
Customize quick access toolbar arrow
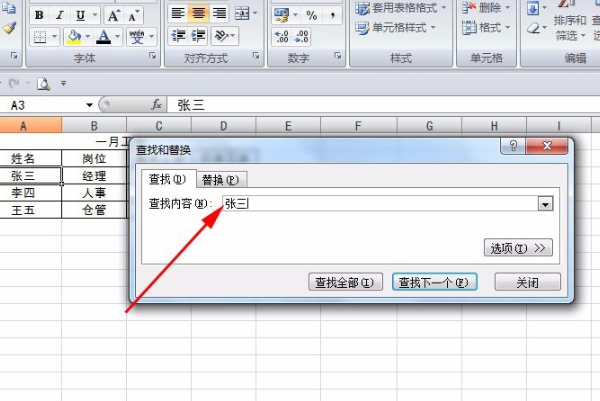[64, 83]
